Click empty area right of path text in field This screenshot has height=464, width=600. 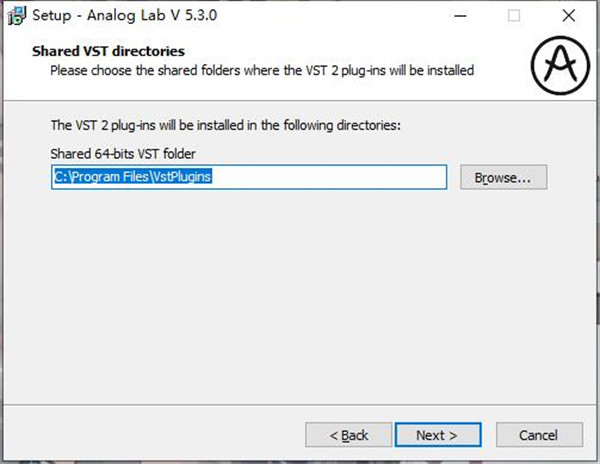329,177
